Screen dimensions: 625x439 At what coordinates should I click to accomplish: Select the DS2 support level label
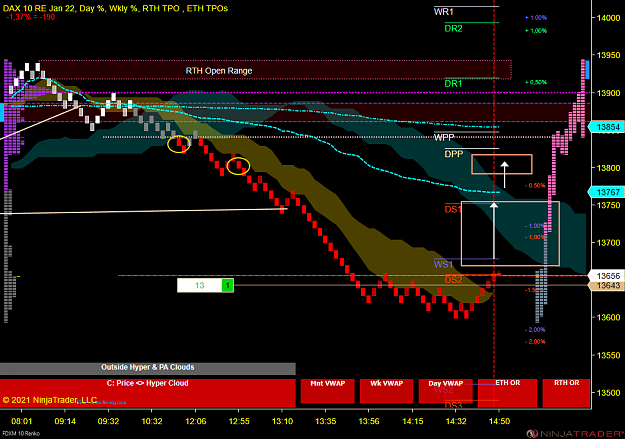coord(454,280)
